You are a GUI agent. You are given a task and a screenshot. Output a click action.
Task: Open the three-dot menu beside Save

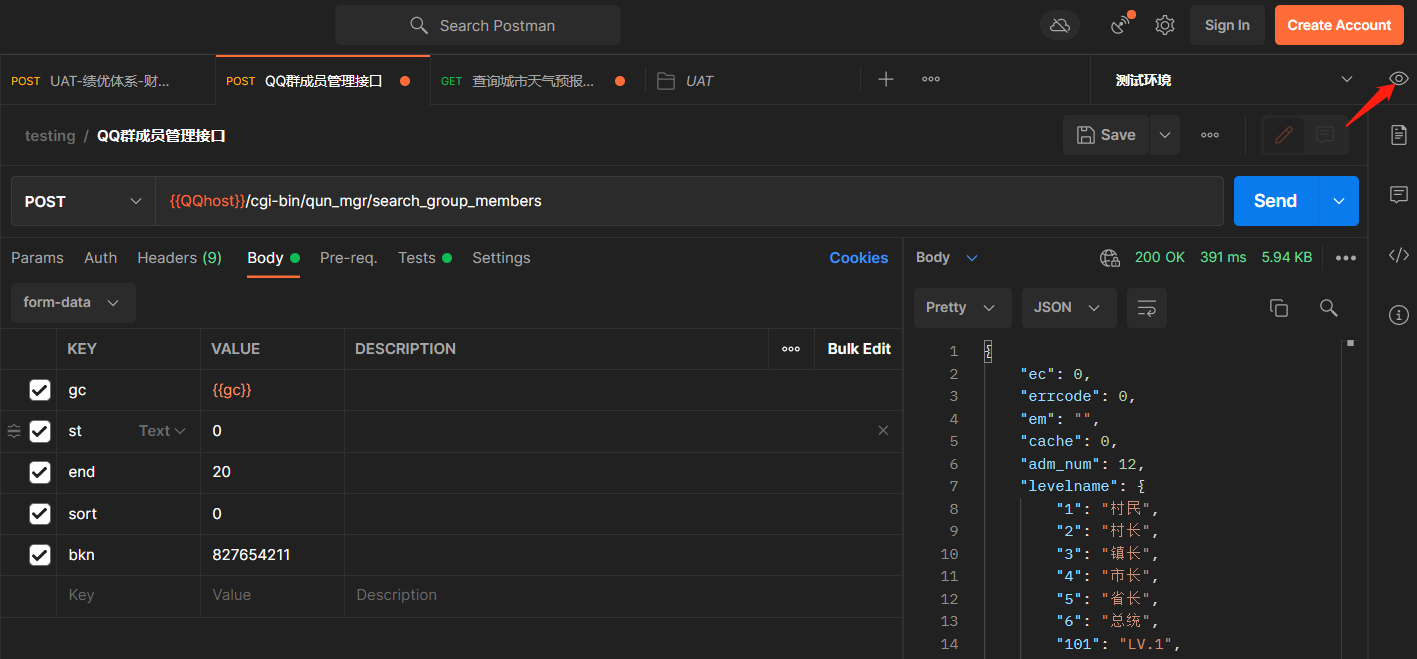tap(1210, 135)
